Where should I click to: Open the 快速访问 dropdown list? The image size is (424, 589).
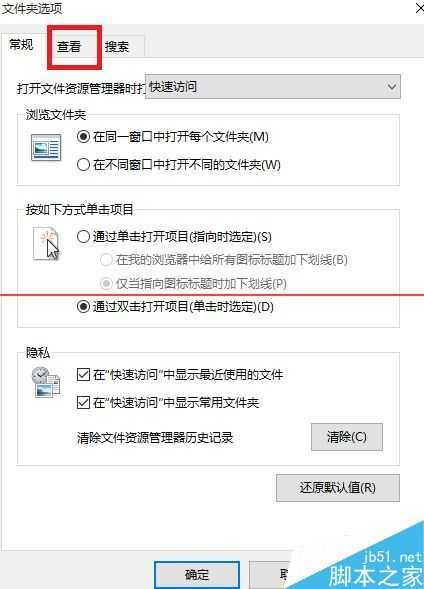(x=273, y=86)
